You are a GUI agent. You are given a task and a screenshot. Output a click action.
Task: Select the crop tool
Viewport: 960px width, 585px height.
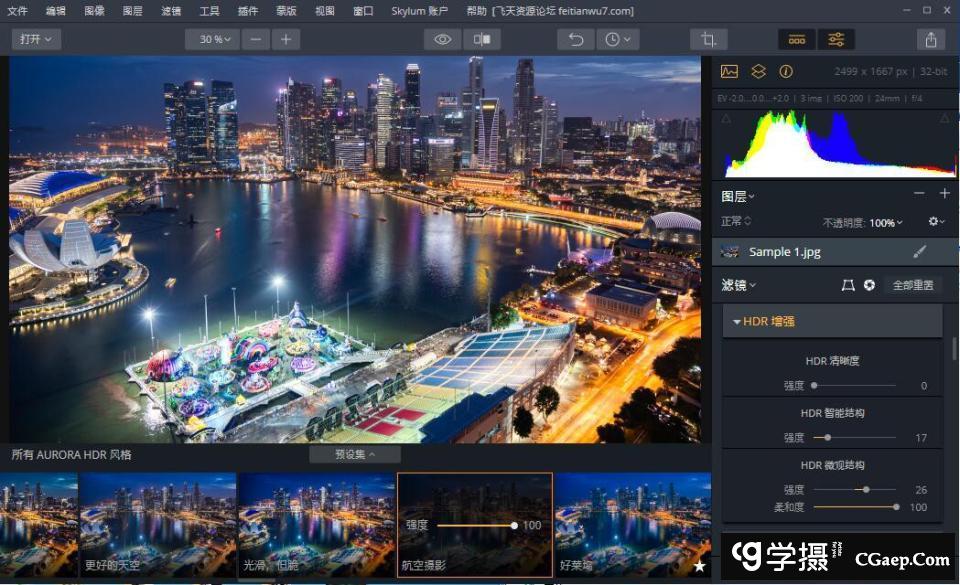pos(708,39)
